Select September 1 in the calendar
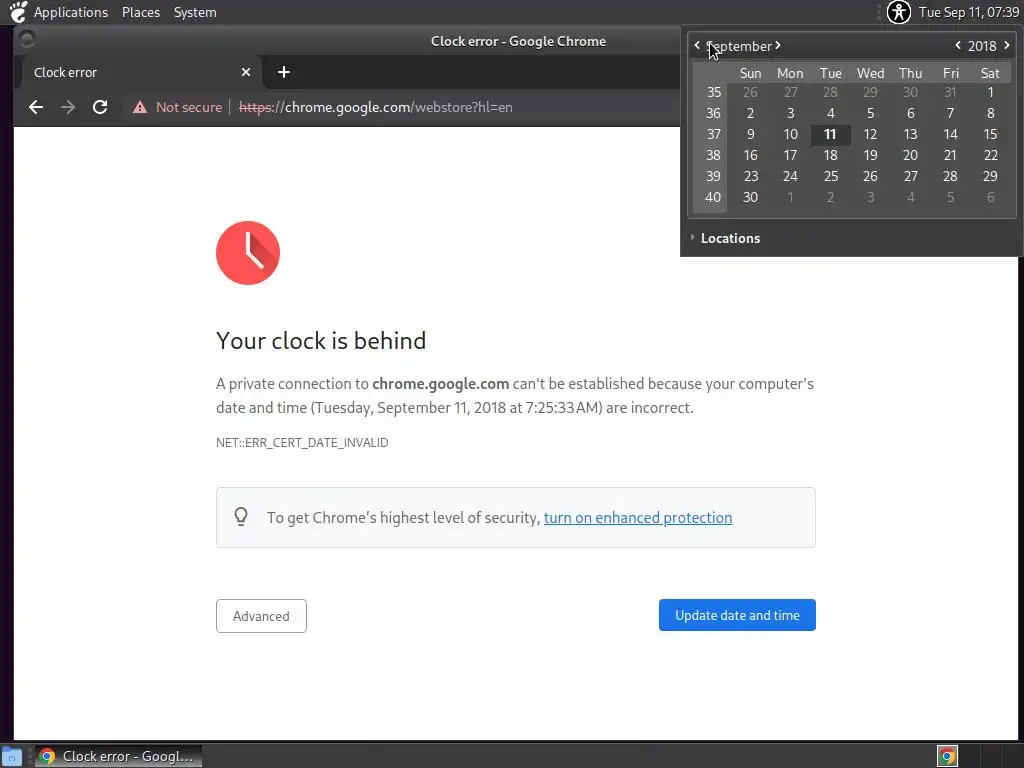 990,92
